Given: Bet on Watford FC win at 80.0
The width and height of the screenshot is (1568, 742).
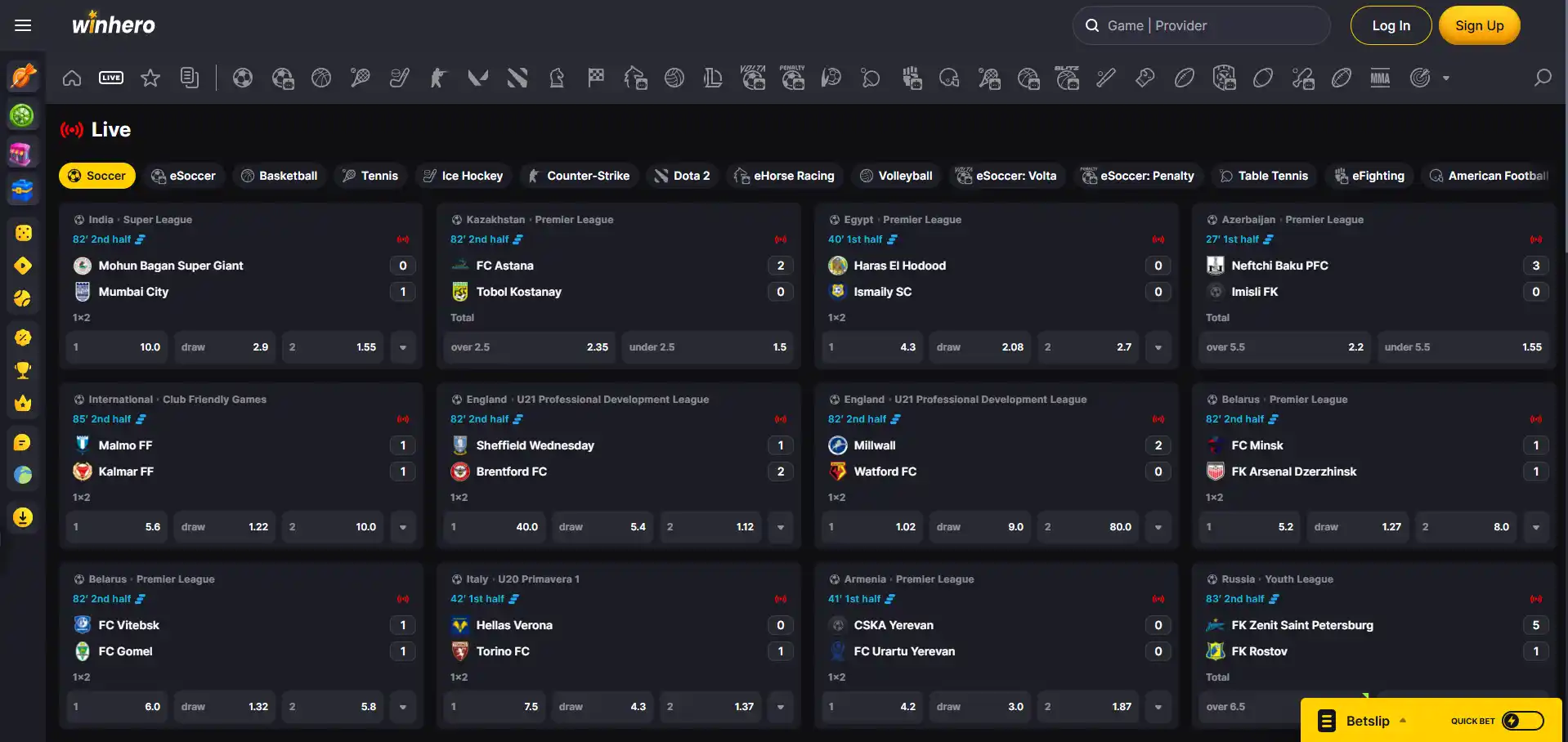Looking at the screenshot, I should click(1088, 527).
